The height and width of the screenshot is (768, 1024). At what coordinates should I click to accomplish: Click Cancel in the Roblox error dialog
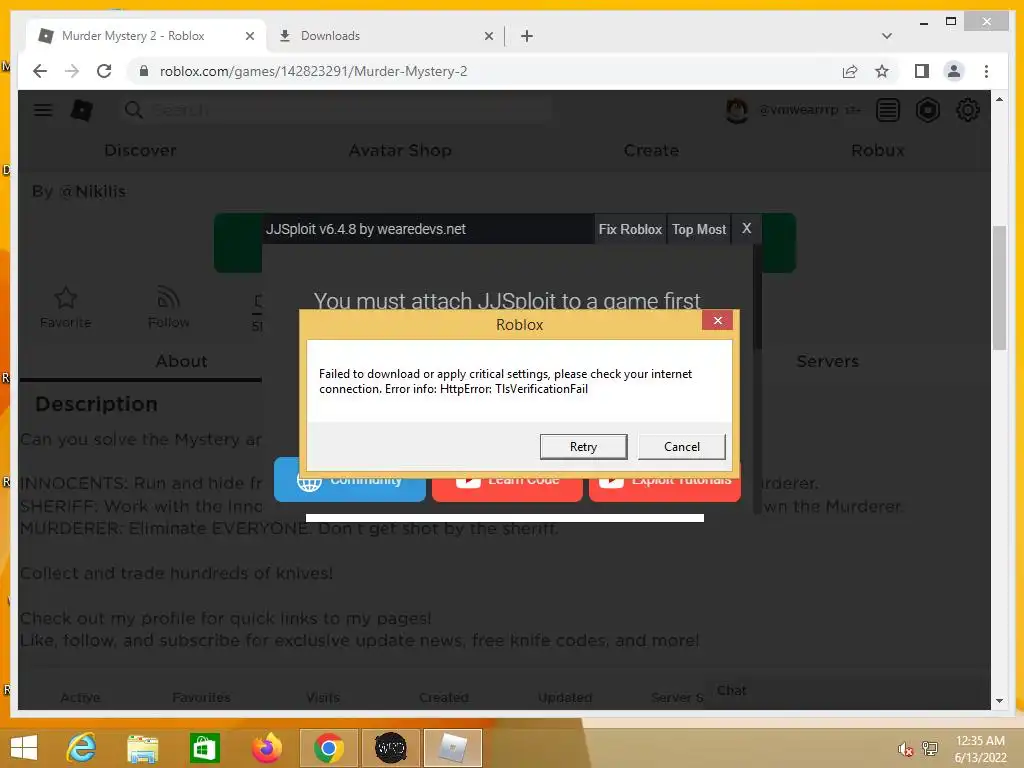point(681,447)
